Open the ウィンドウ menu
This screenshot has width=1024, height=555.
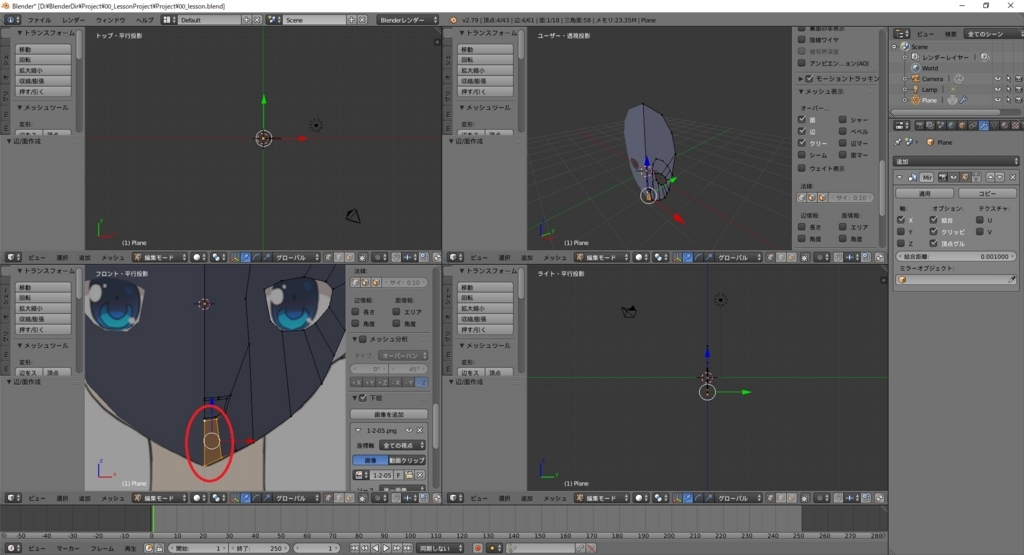point(110,20)
